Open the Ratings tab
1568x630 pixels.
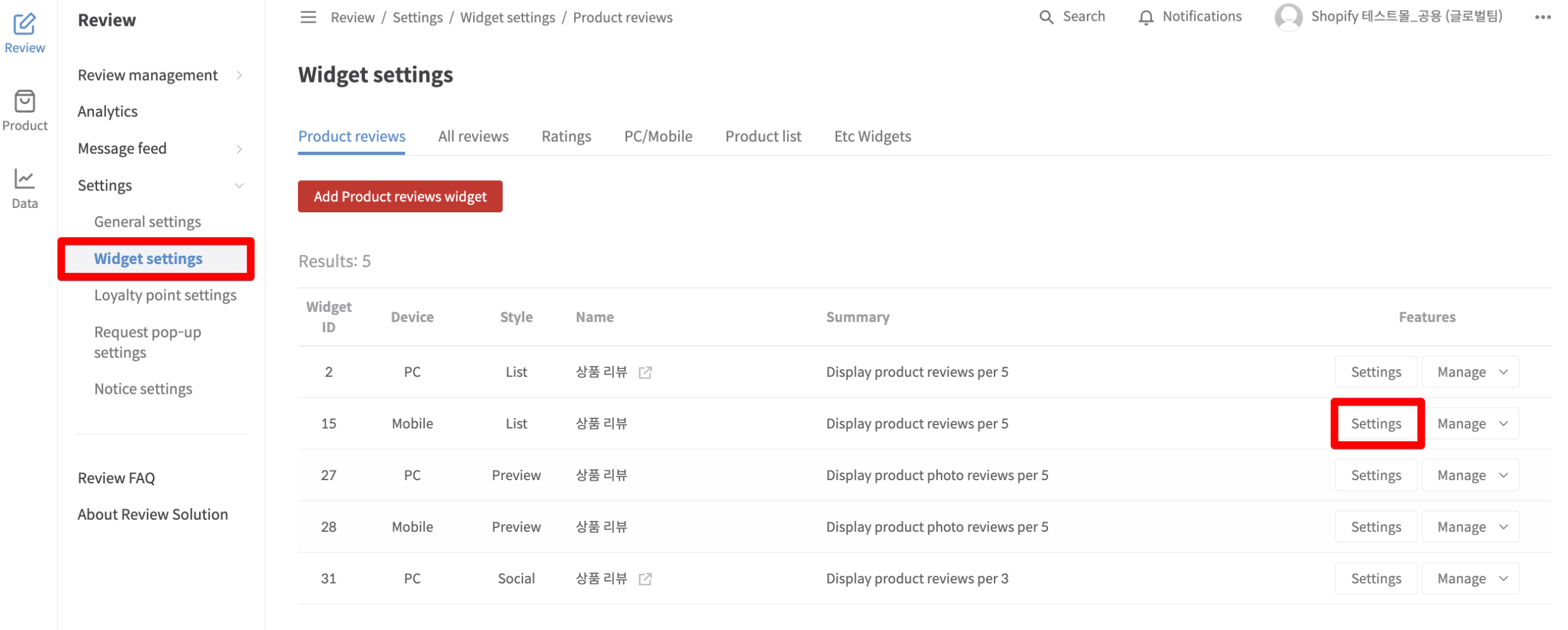[x=566, y=136]
